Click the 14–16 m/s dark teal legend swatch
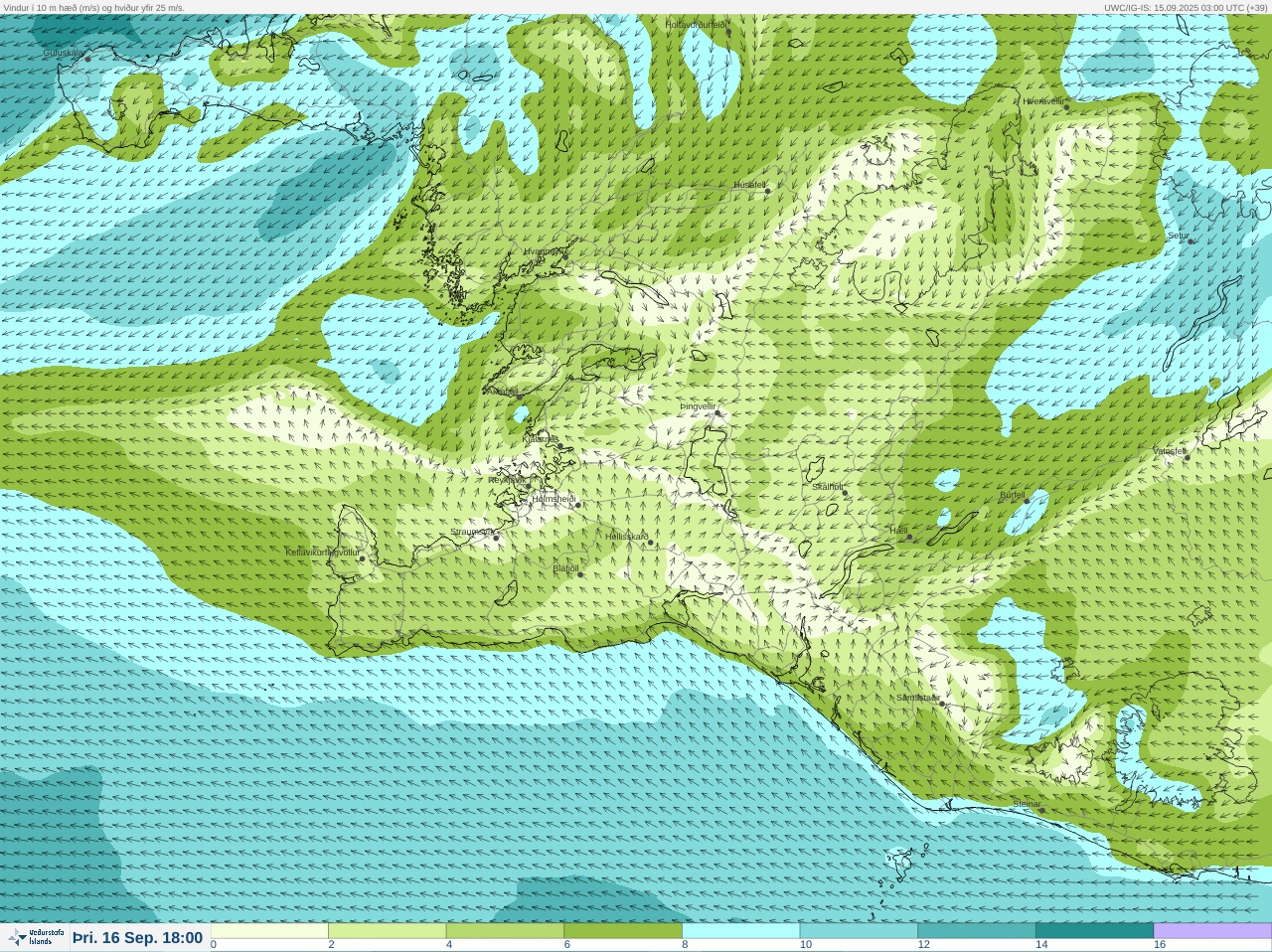Viewport: 1272px width, 952px height. point(1094,931)
